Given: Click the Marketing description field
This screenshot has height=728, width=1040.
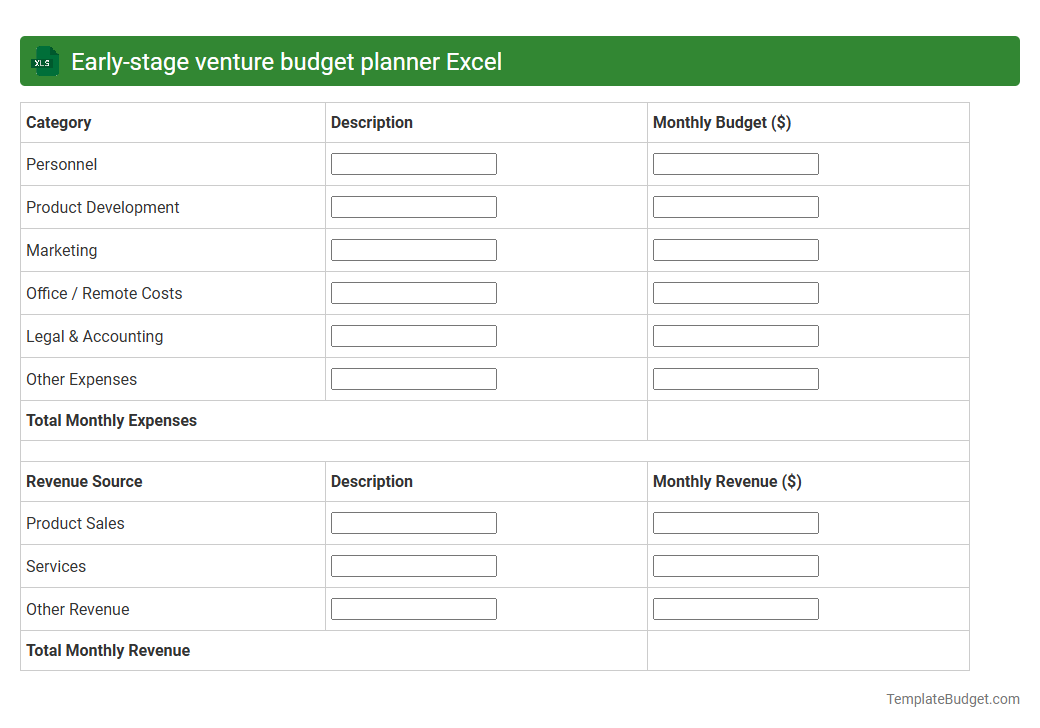Looking at the screenshot, I should point(413,249).
